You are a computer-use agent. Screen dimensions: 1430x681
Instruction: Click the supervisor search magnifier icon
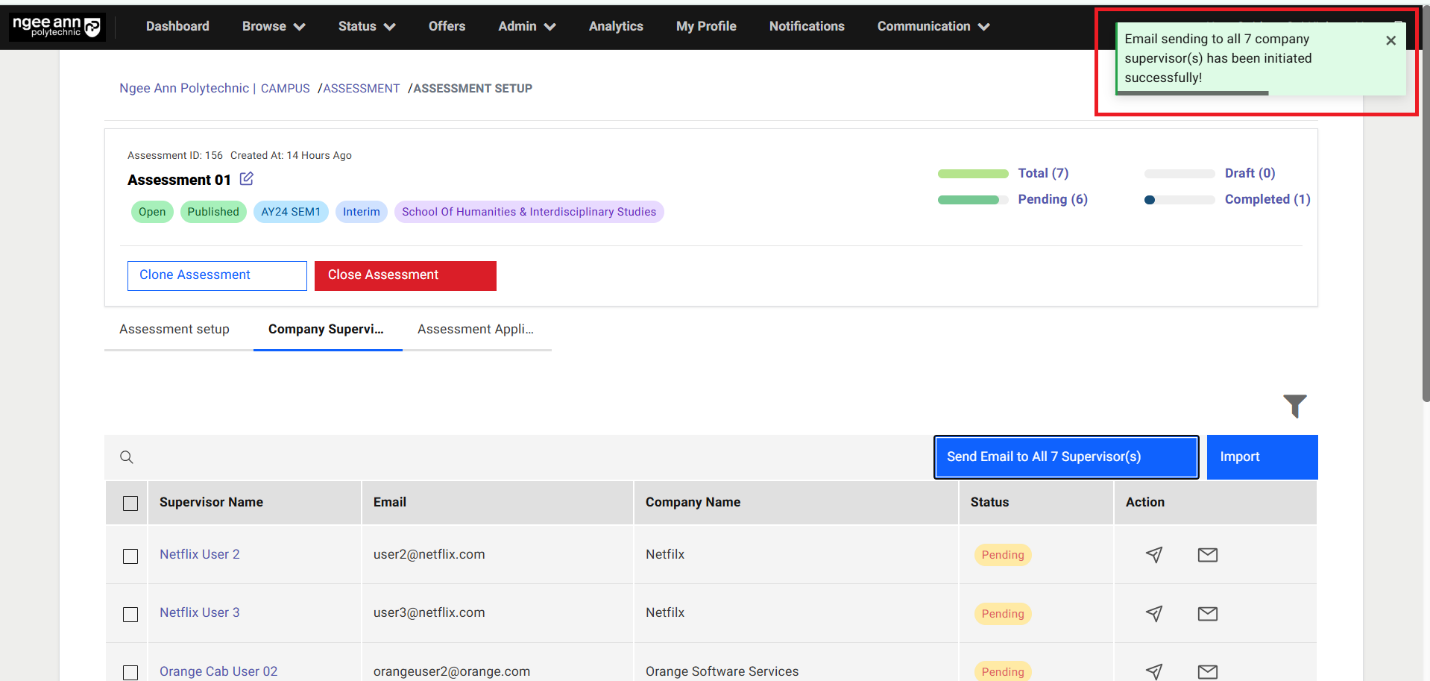tap(127, 457)
